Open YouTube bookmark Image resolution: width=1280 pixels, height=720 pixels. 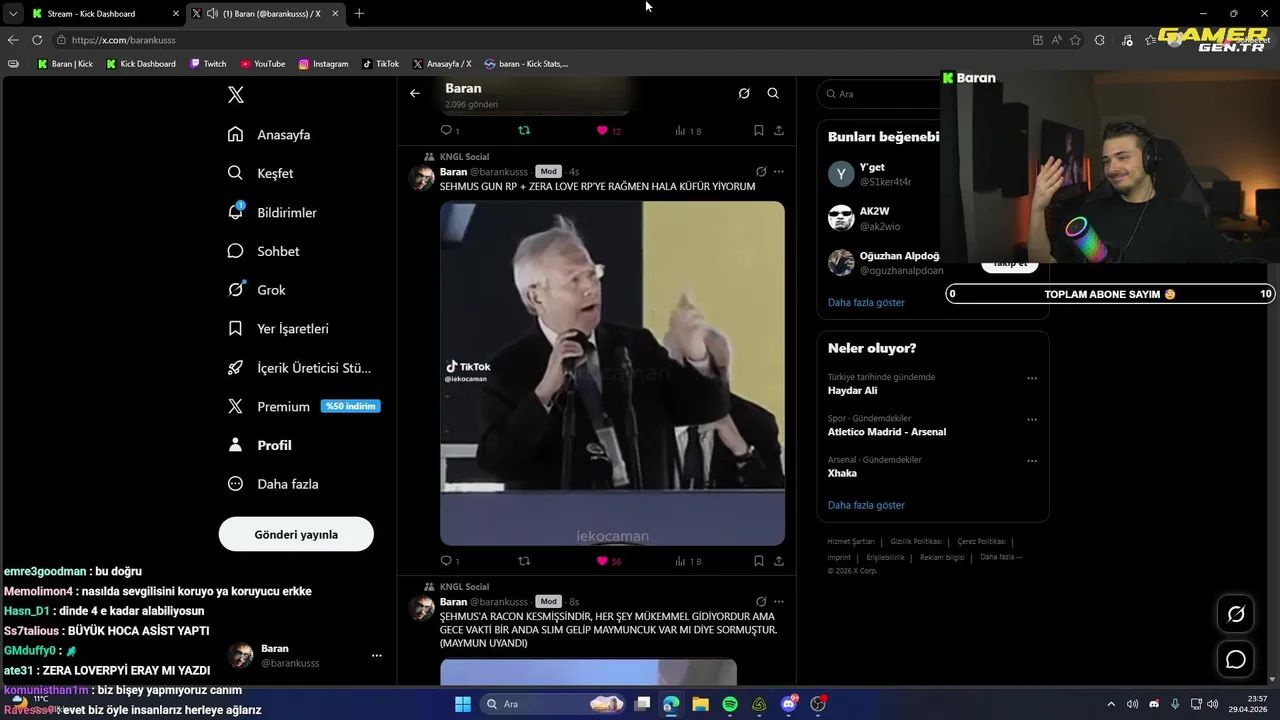263,64
